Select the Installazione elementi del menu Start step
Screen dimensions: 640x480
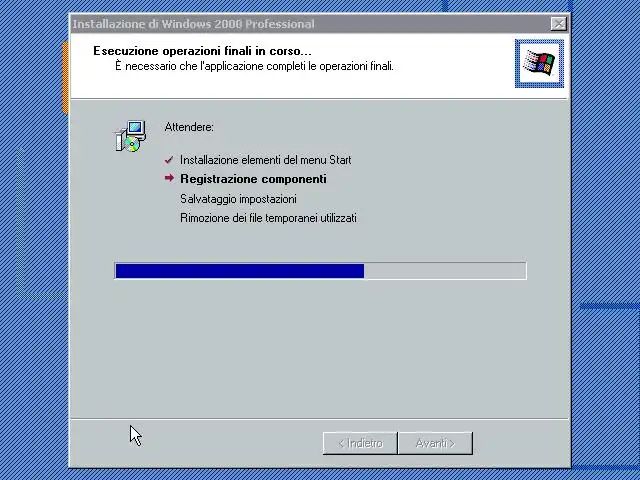coord(265,160)
